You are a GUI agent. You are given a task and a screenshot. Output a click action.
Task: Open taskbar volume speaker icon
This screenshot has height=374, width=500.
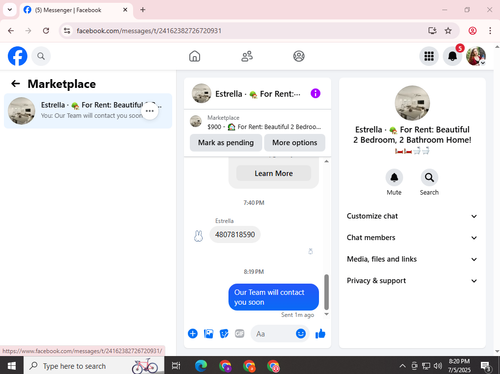click(x=438, y=366)
